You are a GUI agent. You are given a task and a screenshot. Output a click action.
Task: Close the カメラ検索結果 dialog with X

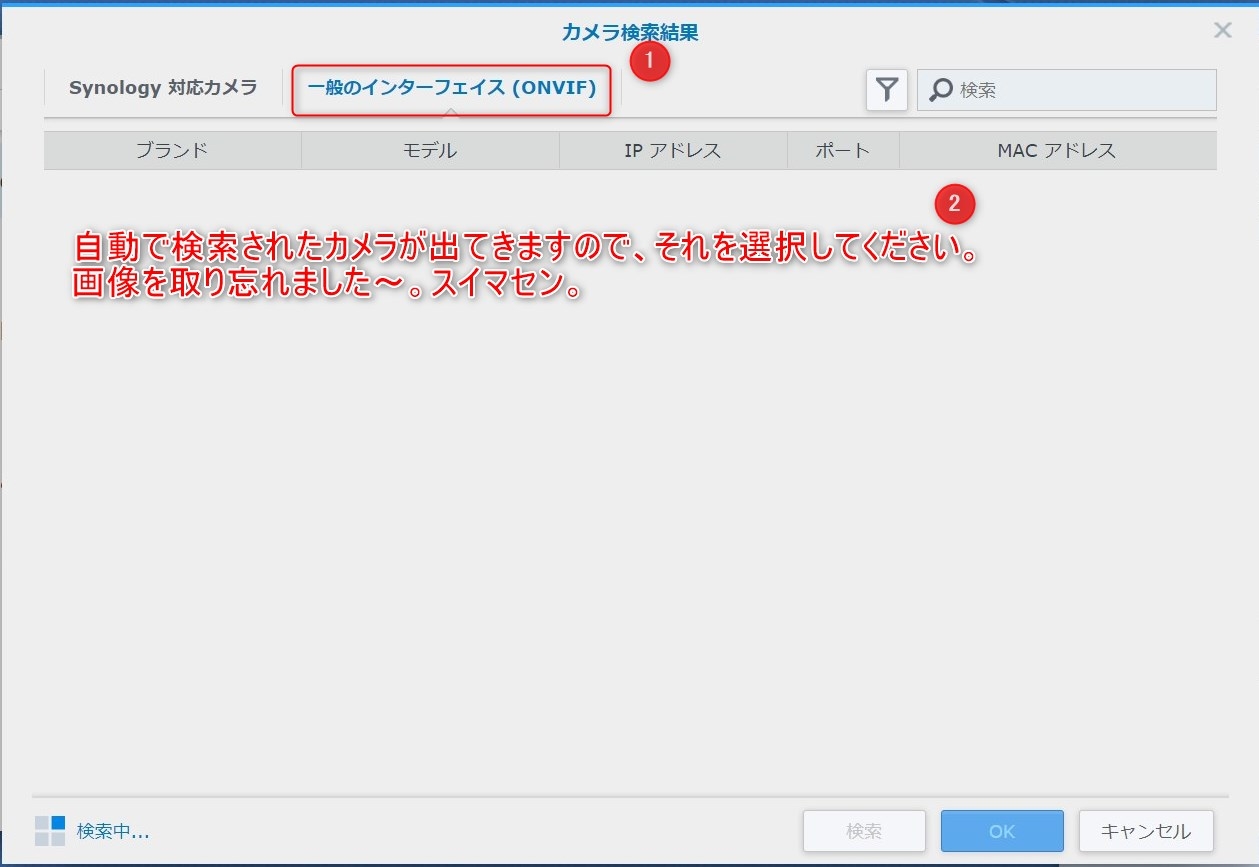coord(1222,30)
